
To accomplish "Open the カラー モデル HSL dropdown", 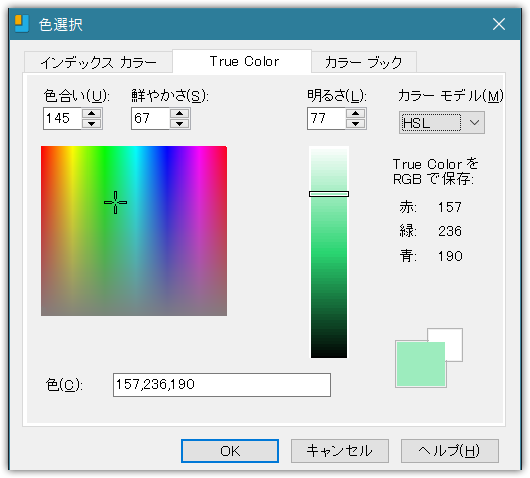I will click(x=442, y=122).
